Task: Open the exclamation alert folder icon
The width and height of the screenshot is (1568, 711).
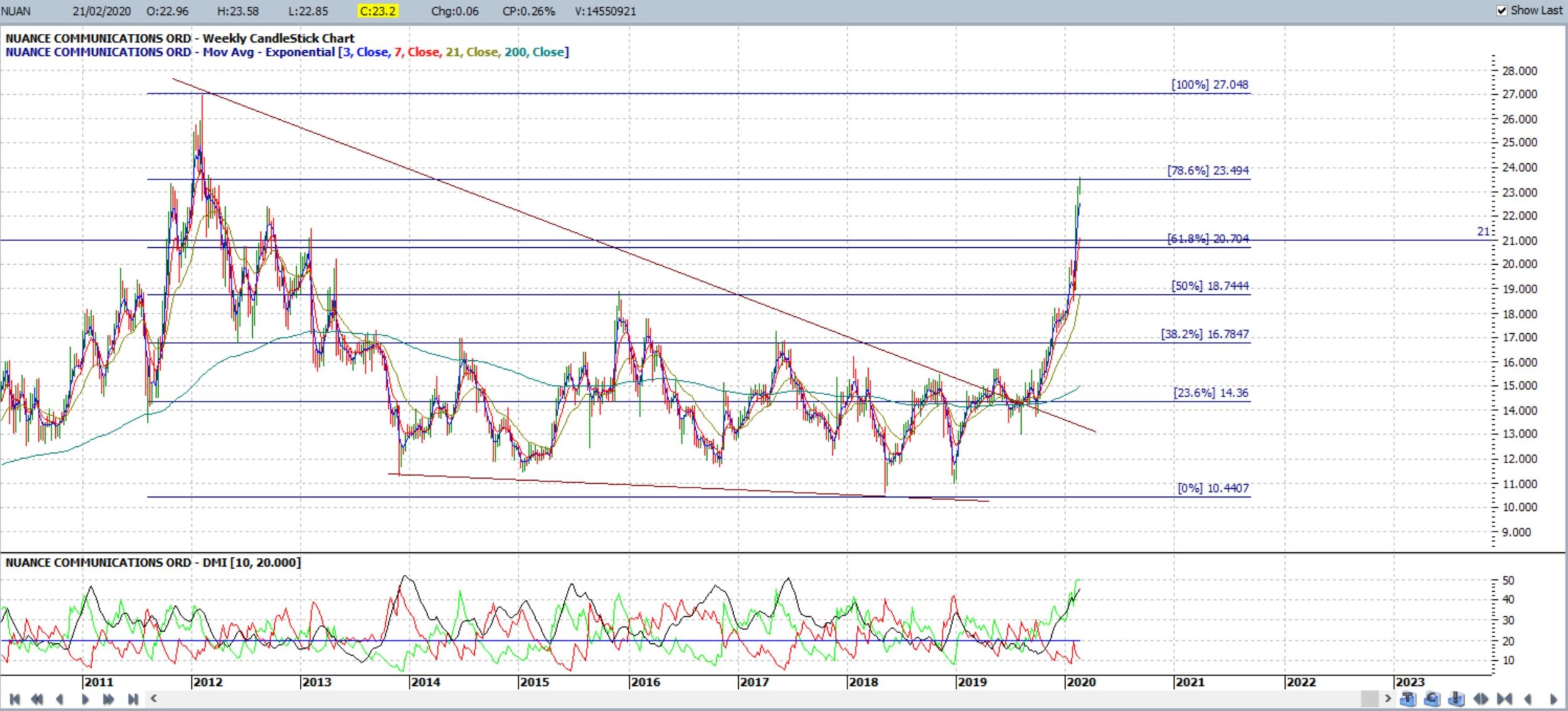Action: 1456,698
